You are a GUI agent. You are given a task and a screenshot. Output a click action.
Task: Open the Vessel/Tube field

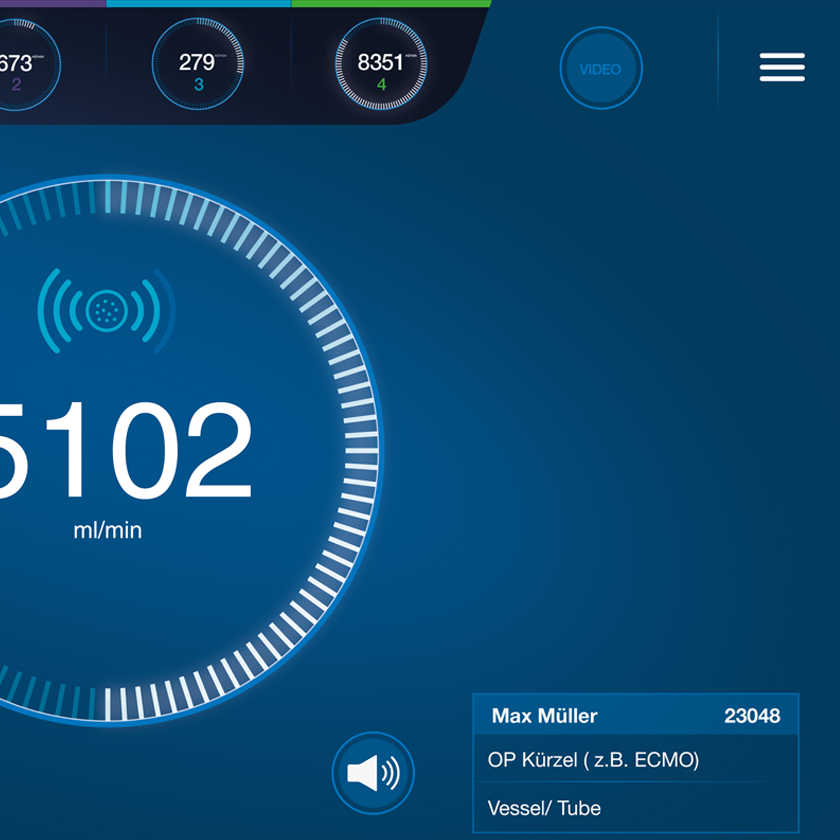[x=635, y=808]
